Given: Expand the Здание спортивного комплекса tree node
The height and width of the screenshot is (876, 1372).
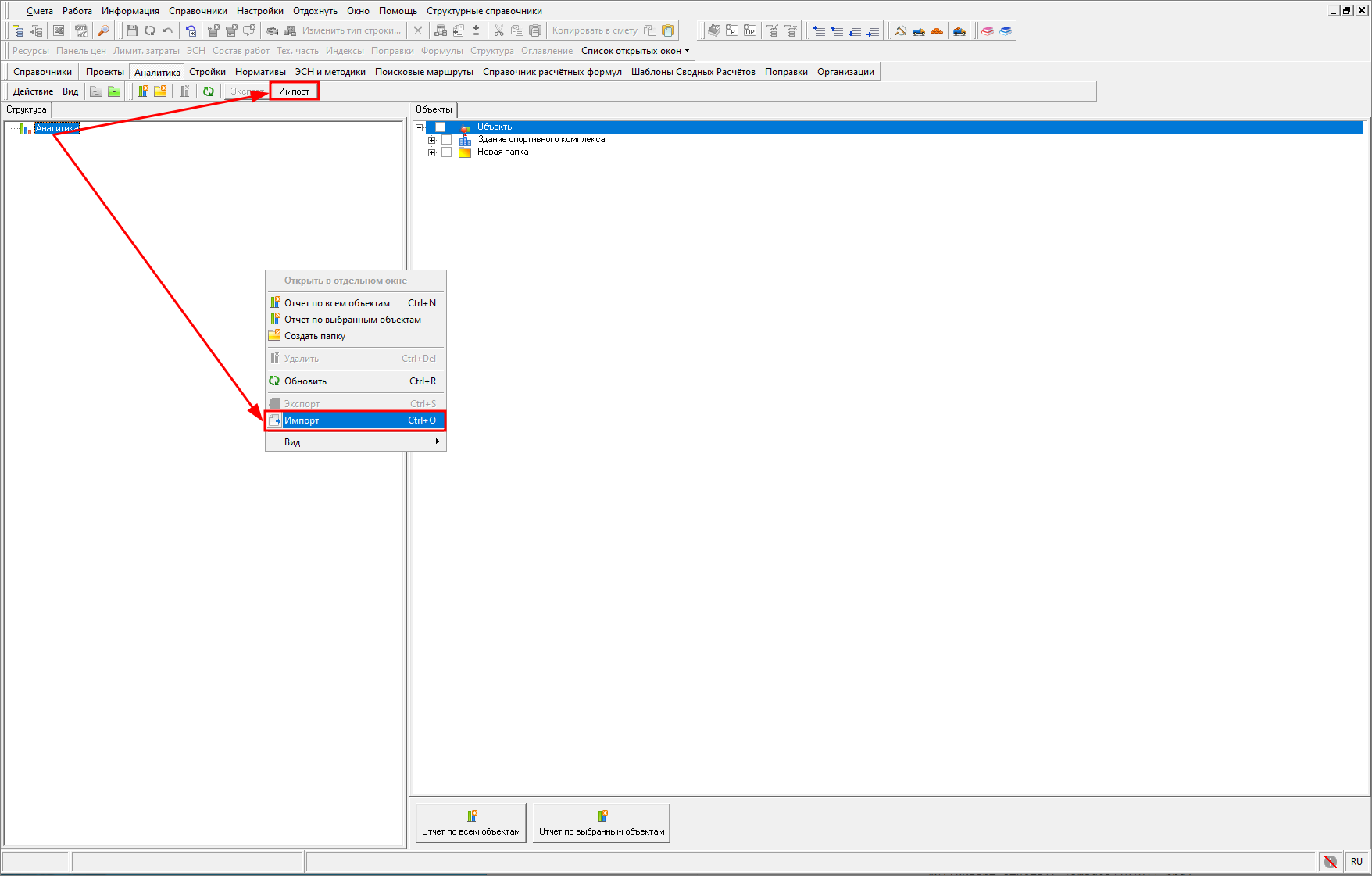Looking at the screenshot, I should tap(431, 140).
